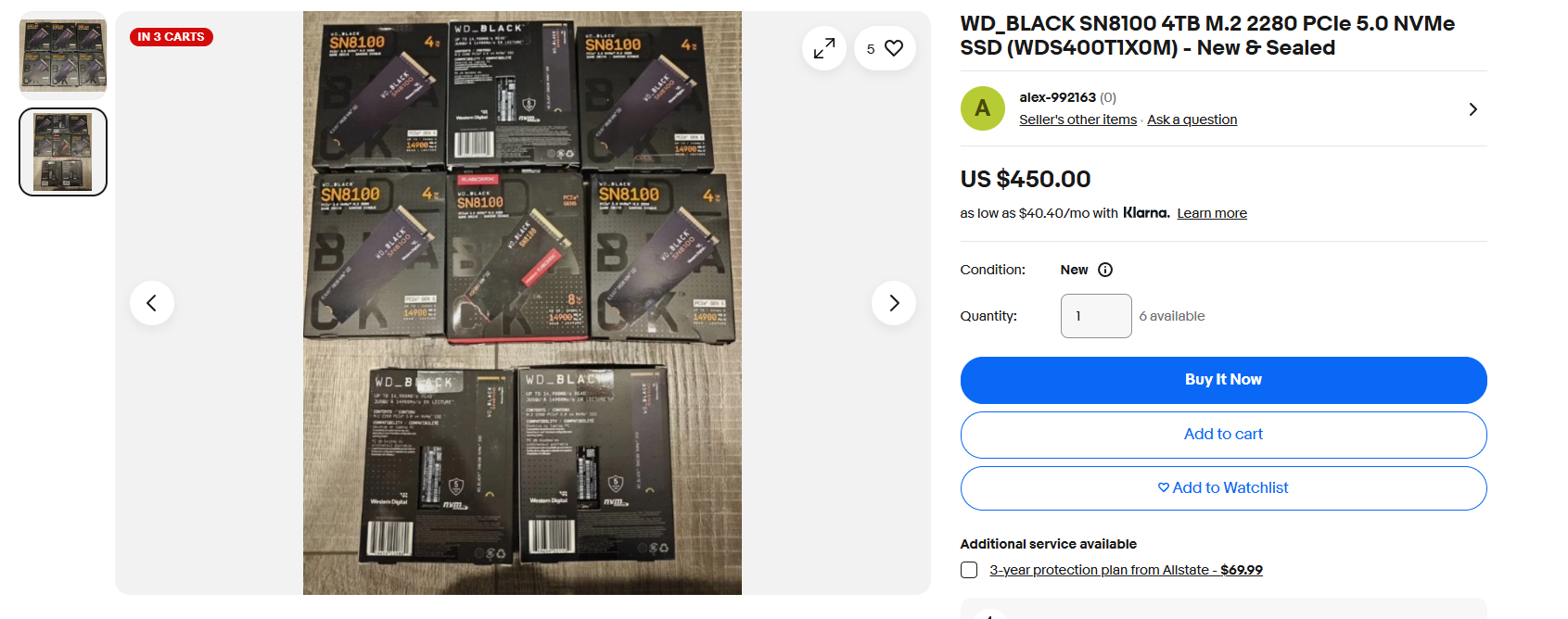The width and height of the screenshot is (1568, 619).
Task: Open the Seller's other items link
Action: (x=1077, y=120)
